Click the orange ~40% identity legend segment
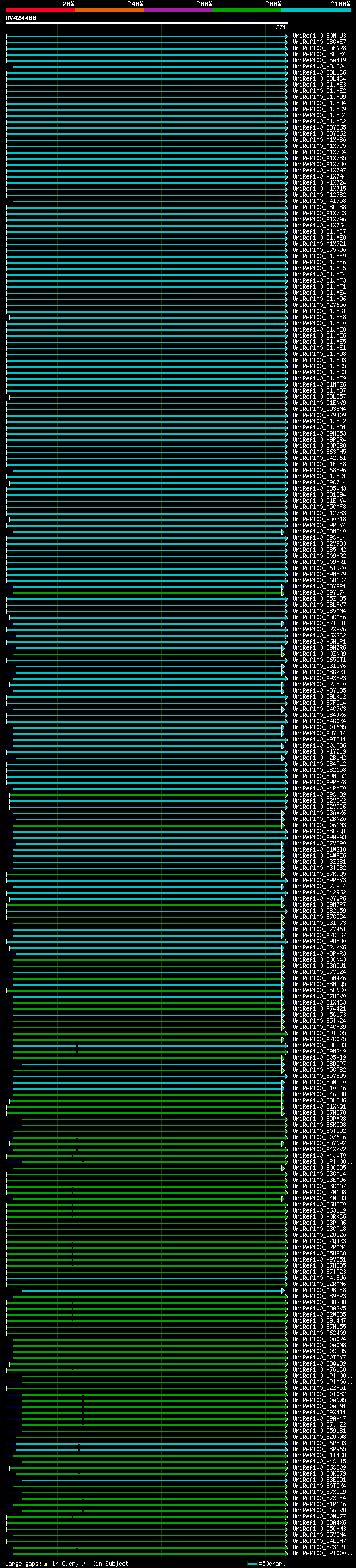 point(109,10)
